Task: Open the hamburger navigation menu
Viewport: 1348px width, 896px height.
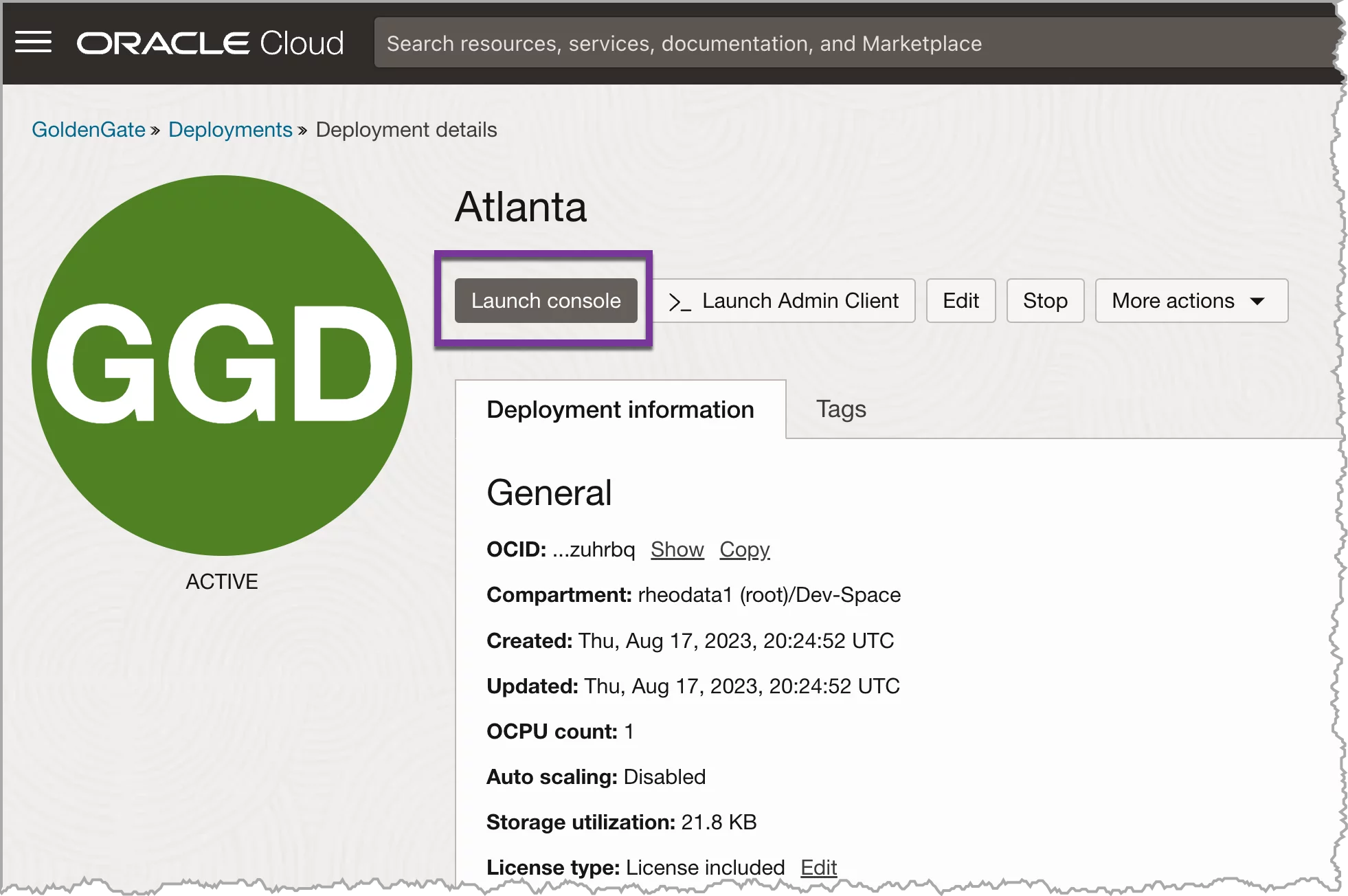Action: 33,43
